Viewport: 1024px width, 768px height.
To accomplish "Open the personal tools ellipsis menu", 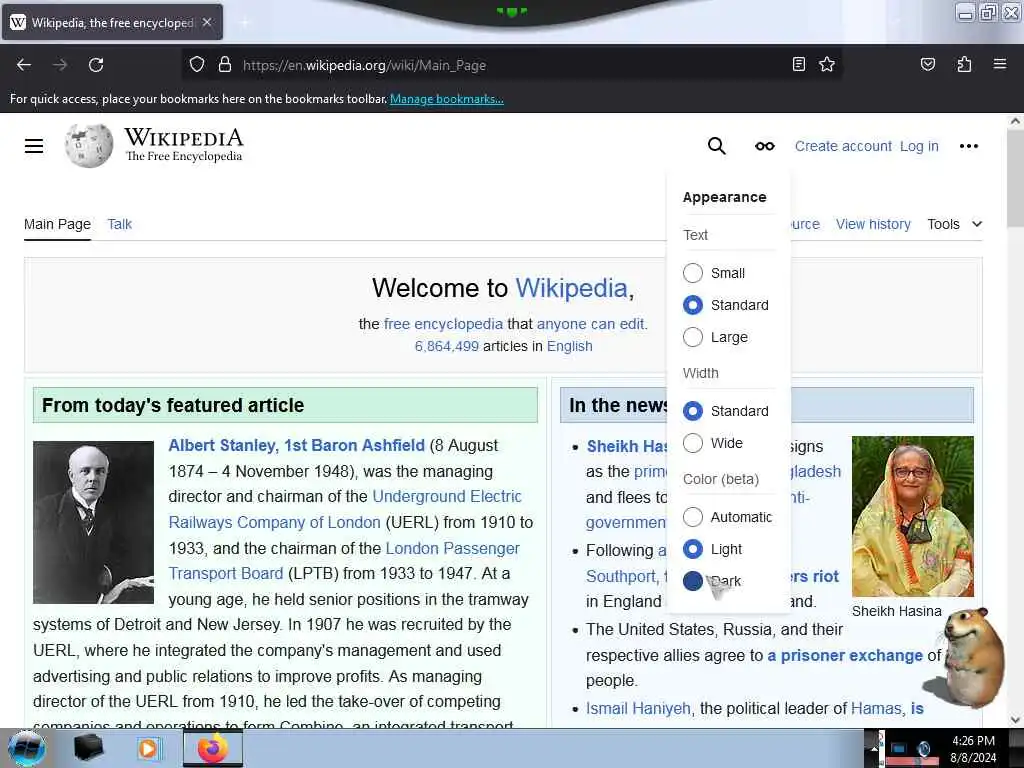I will (968, 146).
